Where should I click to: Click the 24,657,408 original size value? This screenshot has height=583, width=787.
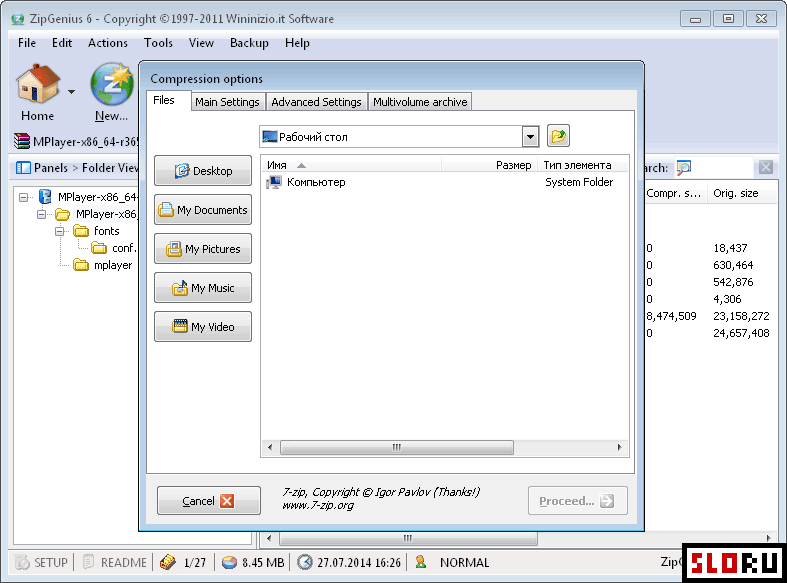(x=741, y=333)
